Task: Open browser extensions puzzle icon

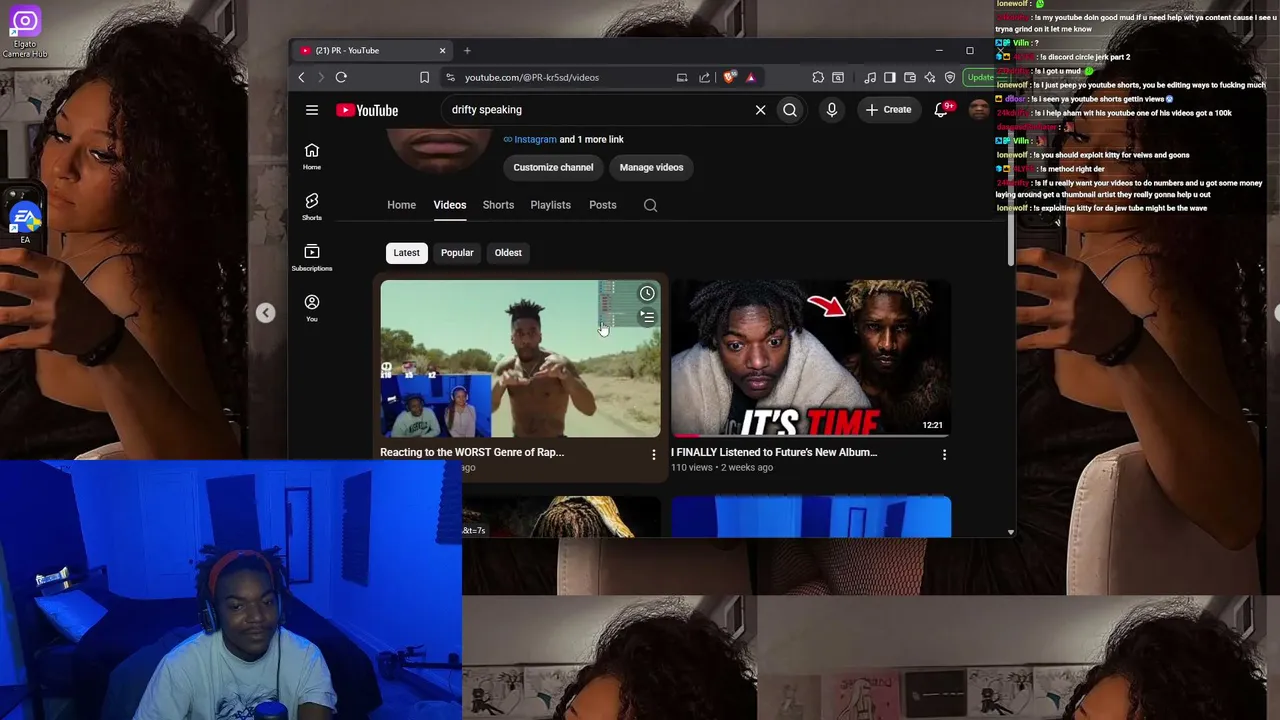Action: coord(818,77)
